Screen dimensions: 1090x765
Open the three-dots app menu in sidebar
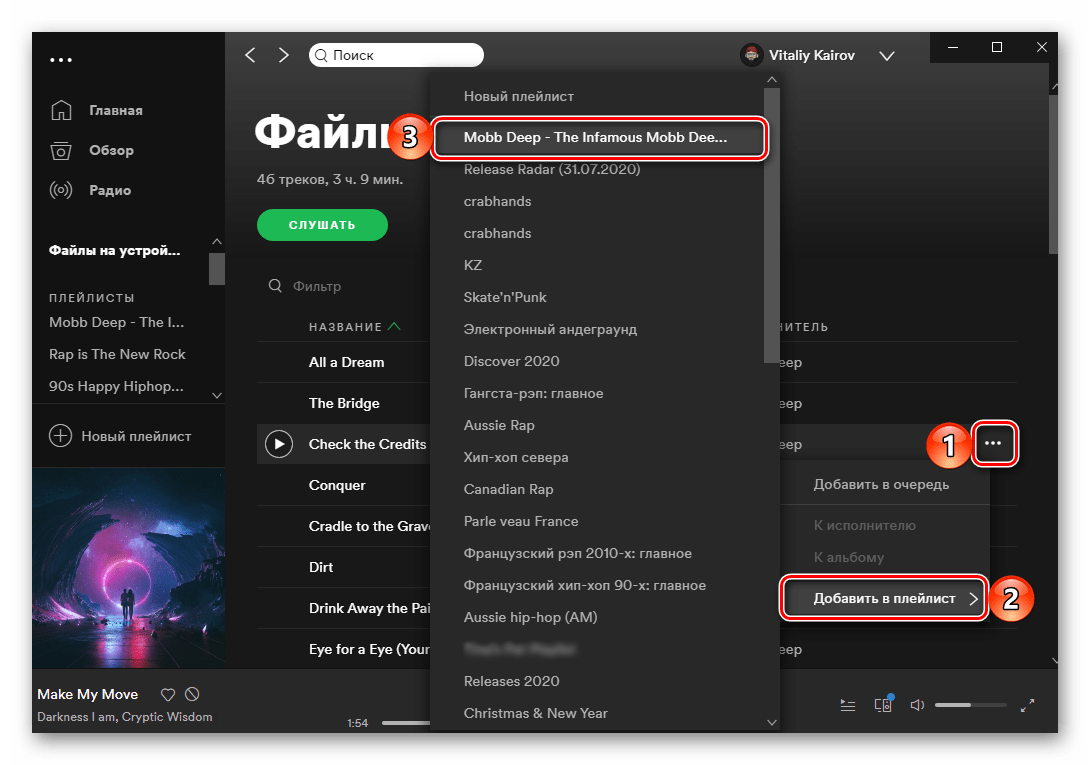coord(60,60)
